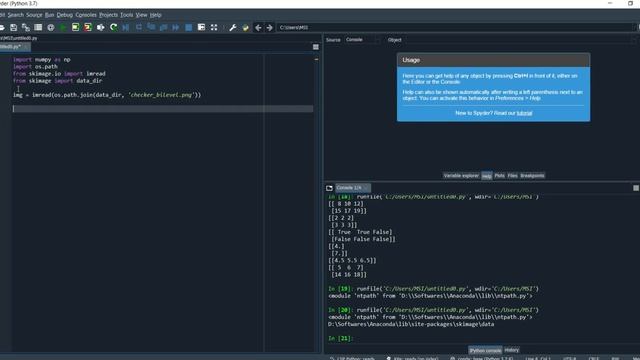
Task: Click the empty highlighted editor line
Action: (162, 109)
